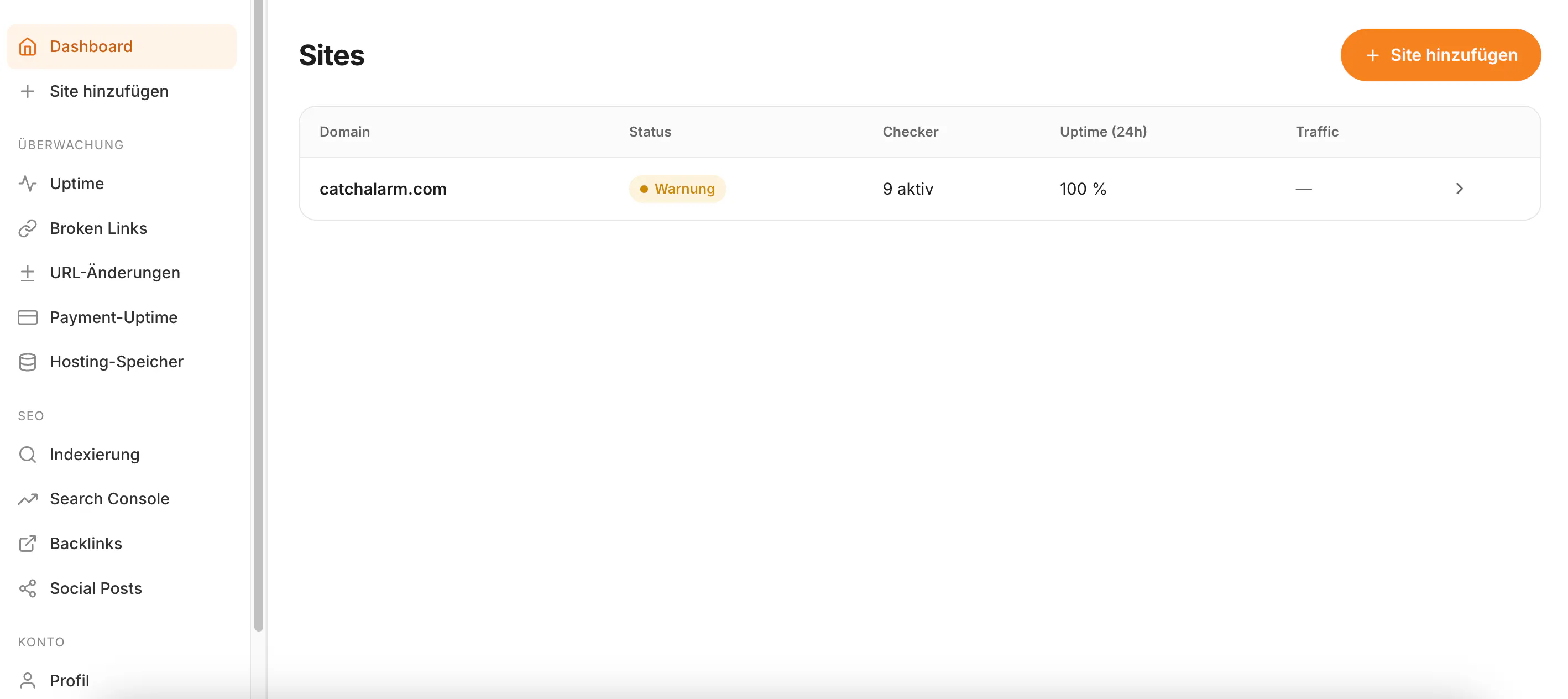Click the URL-Änderungen plus-minus icon
1568x699 pixels.
click(x=28, y=273)
